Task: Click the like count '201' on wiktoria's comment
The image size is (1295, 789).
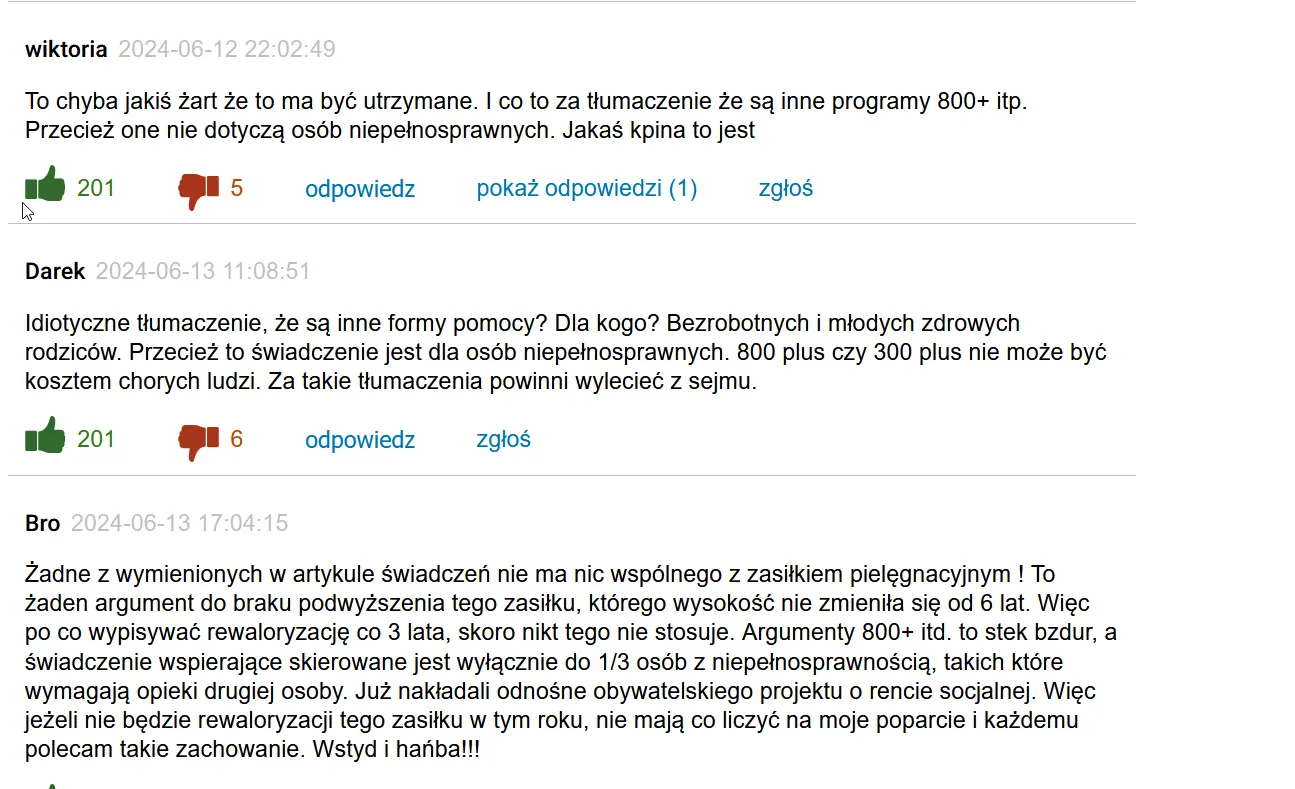Action: coord(97,186)
